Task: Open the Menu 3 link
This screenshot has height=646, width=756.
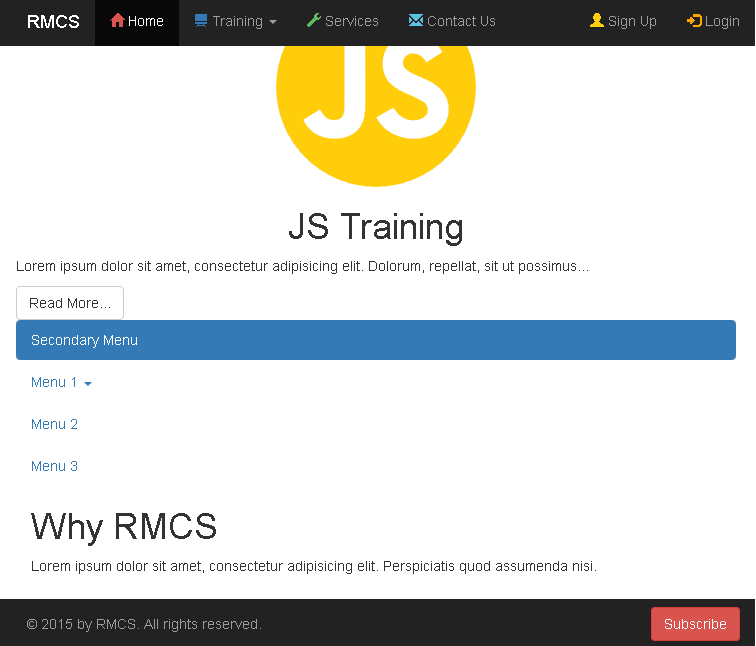Action: (x=54, y=466)
